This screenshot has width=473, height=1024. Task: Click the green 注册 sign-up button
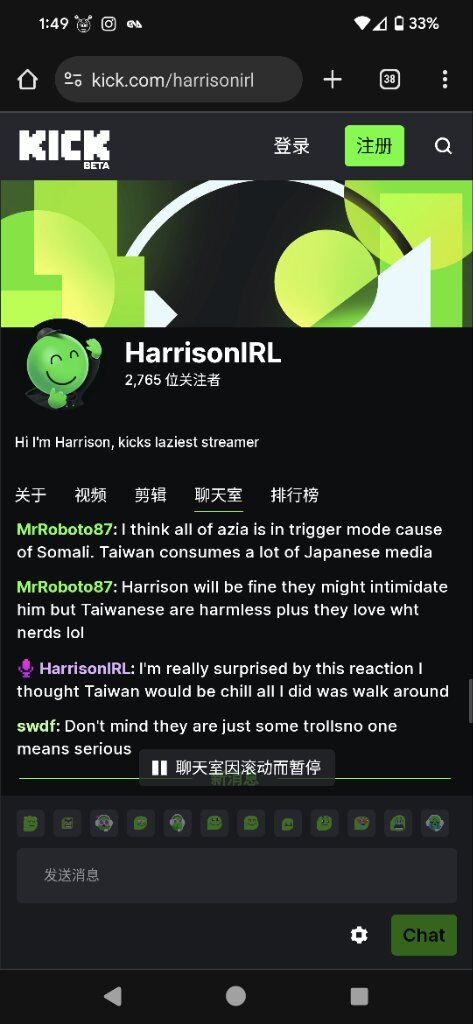coord(374,146)
